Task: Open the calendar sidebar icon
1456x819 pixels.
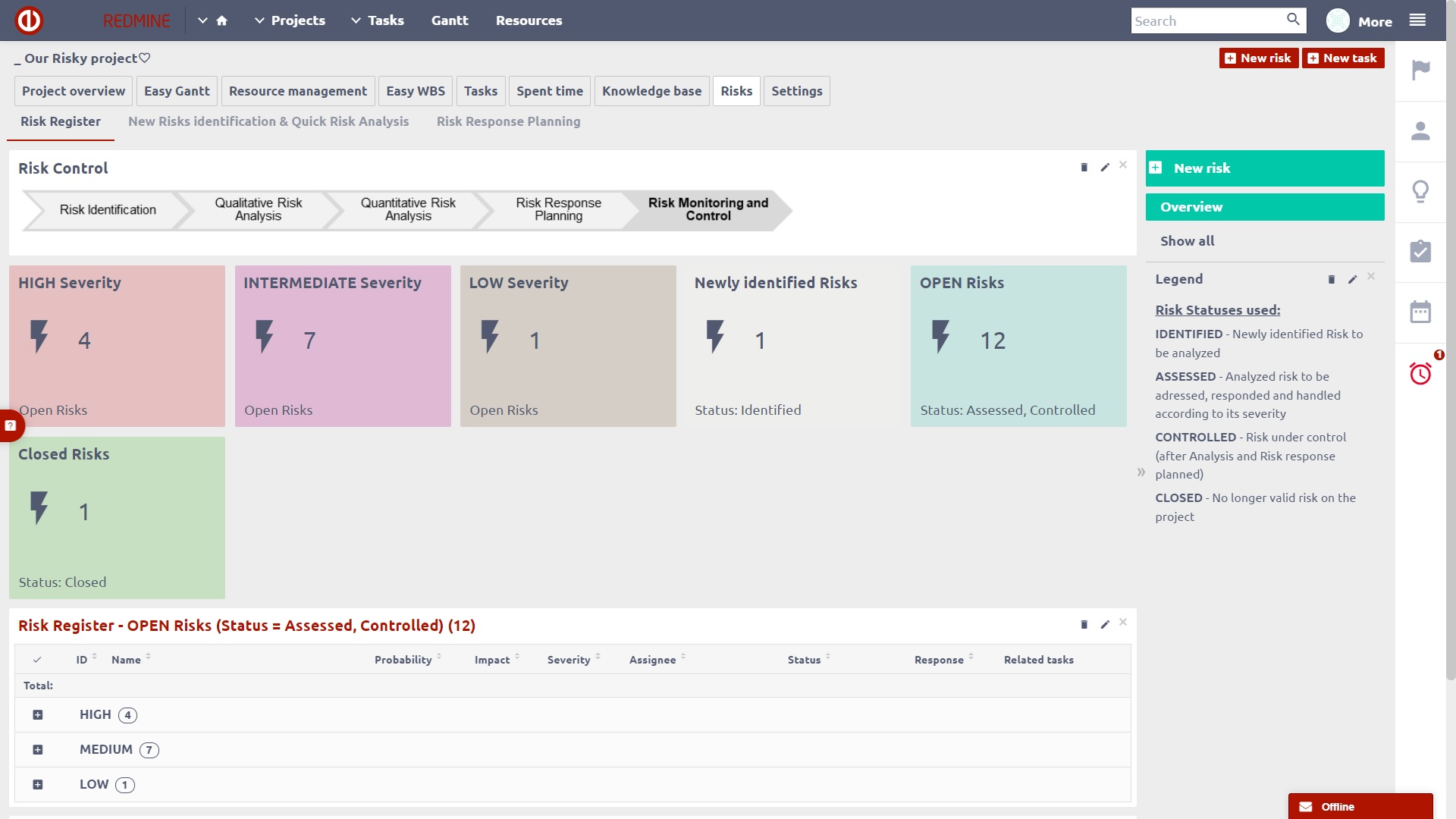Action: coord(1420,312)
